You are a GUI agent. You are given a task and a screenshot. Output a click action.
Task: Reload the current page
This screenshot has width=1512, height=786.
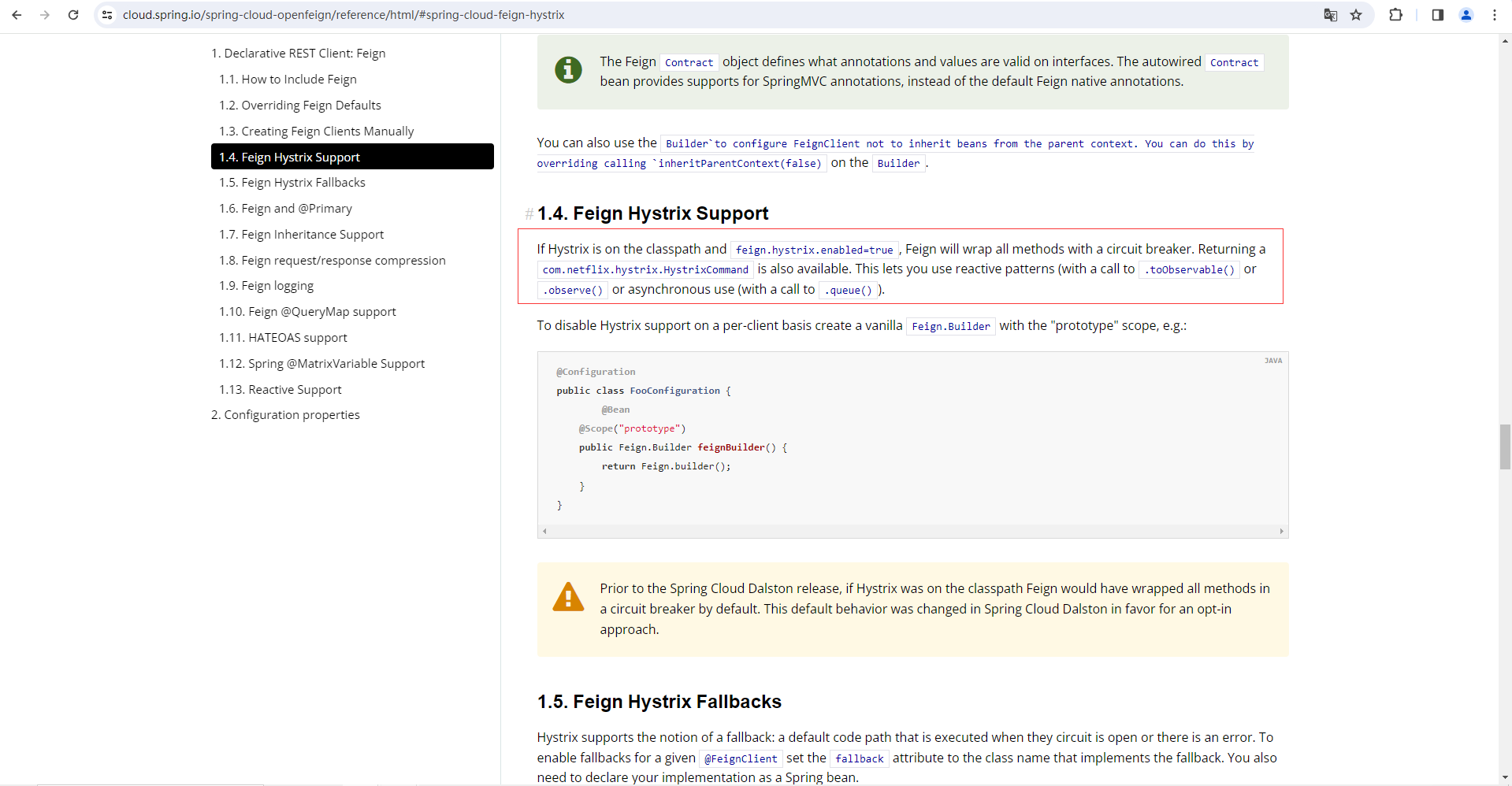(x=73, y=15)
